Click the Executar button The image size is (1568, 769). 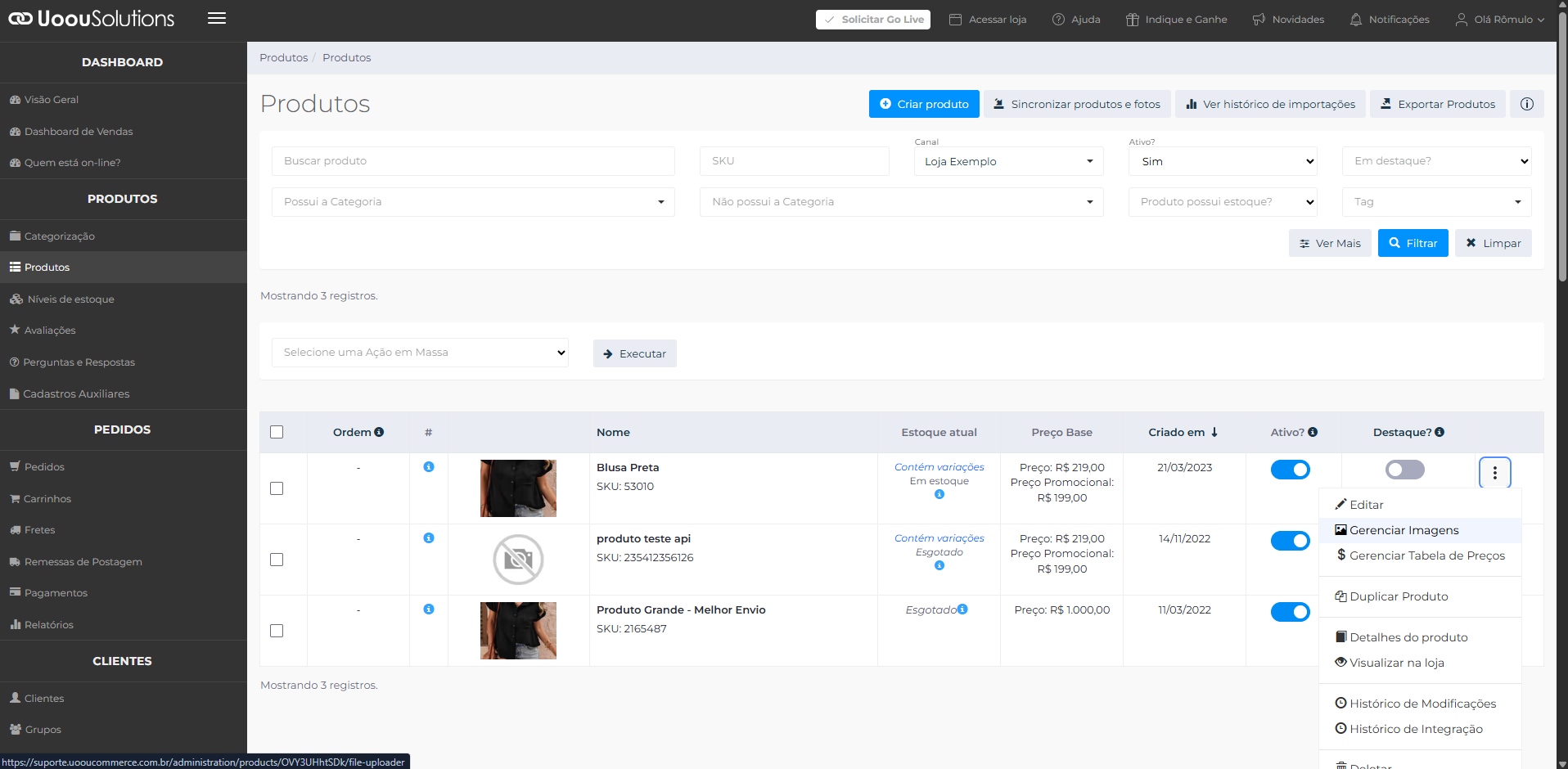(635, 353)
